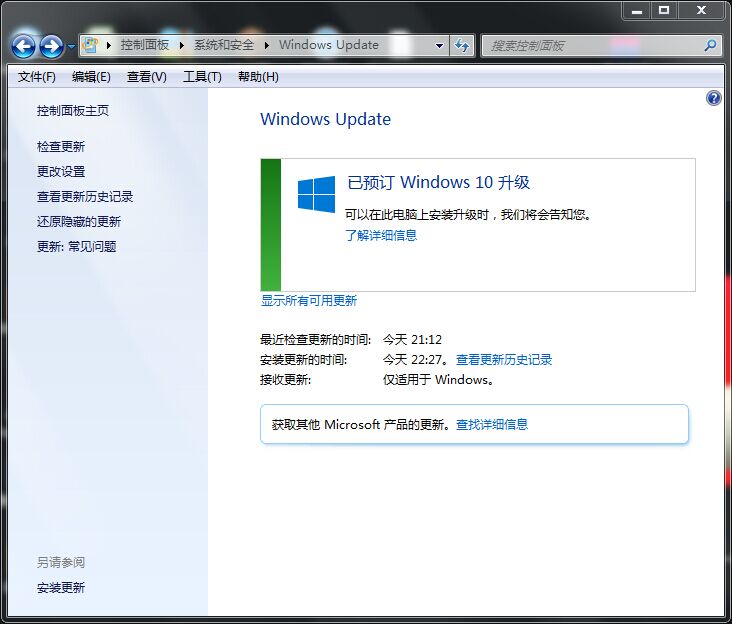This screenshot has width=732, height=624.
Task: Go forward with the Forward arrow button
Action: coord(51,46)
